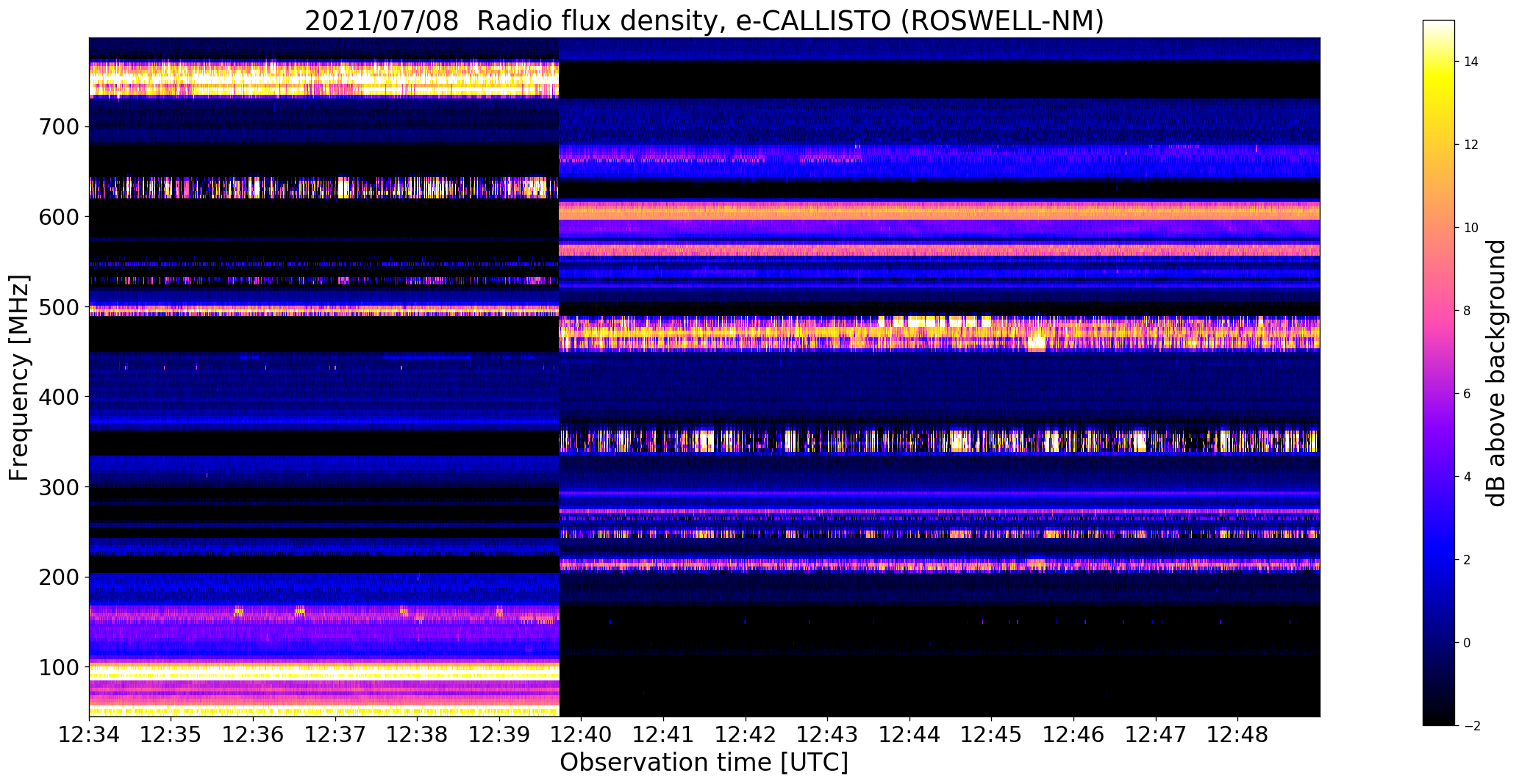Click the 12:41 time tick label
The image size is (1519, 784).
663,734
